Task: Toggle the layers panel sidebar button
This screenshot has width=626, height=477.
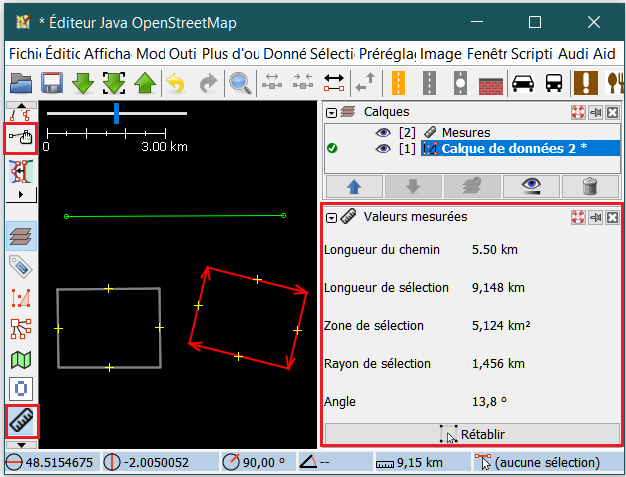Action: pos(21,236)
